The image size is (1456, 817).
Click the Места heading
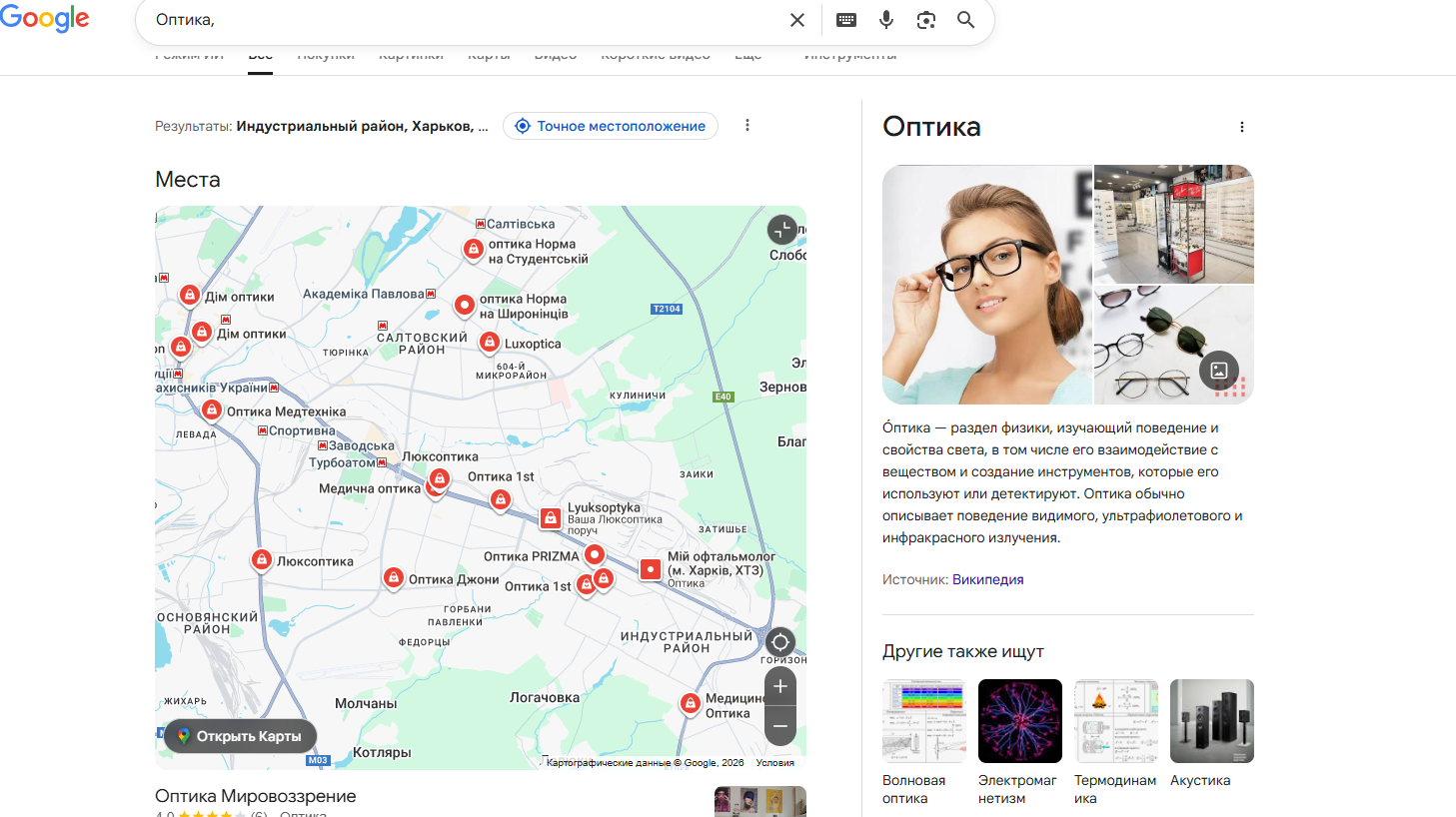(188, 180)
